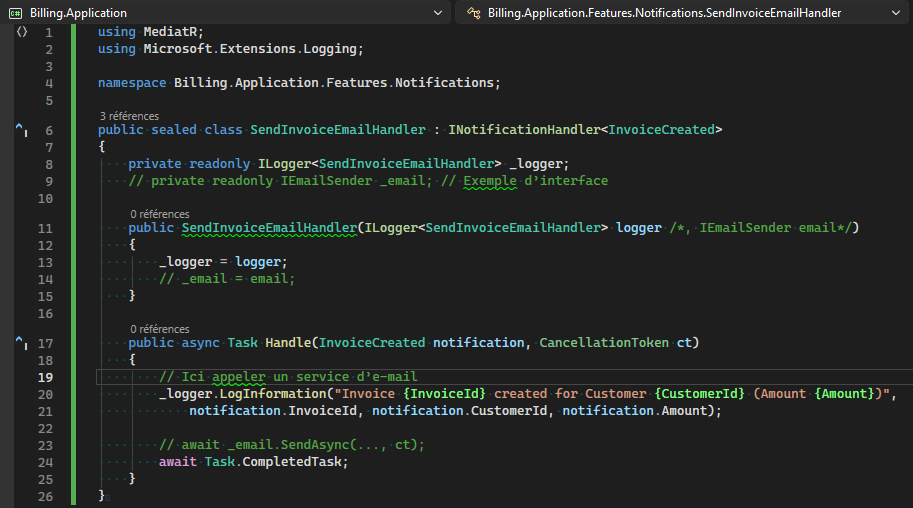The height and width of the screenshot is (508, 913).
Task: Click the C# project icon beside Billing.Application
Action: click(16, 13)
